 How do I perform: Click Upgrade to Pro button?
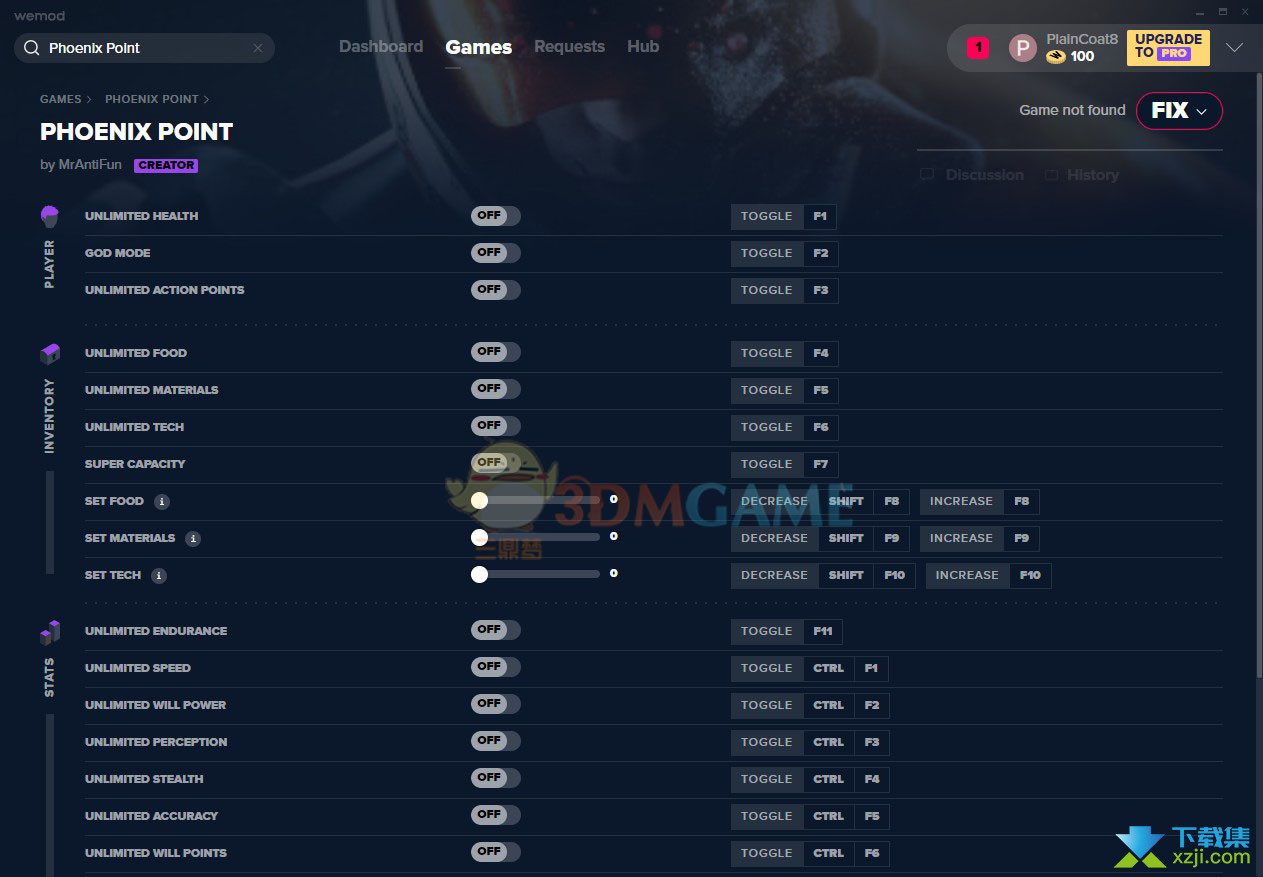point(1168,48)
